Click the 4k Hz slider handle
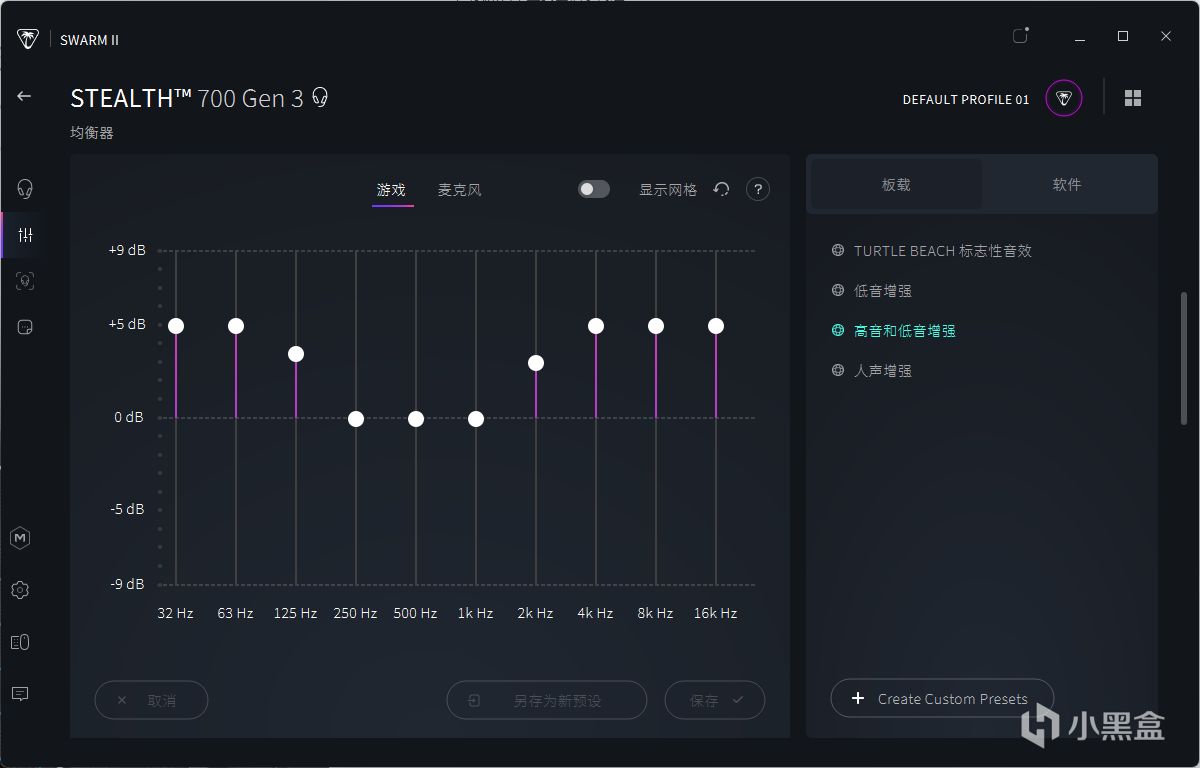Viewport: 1200px width, 768px height. point(596,326)
